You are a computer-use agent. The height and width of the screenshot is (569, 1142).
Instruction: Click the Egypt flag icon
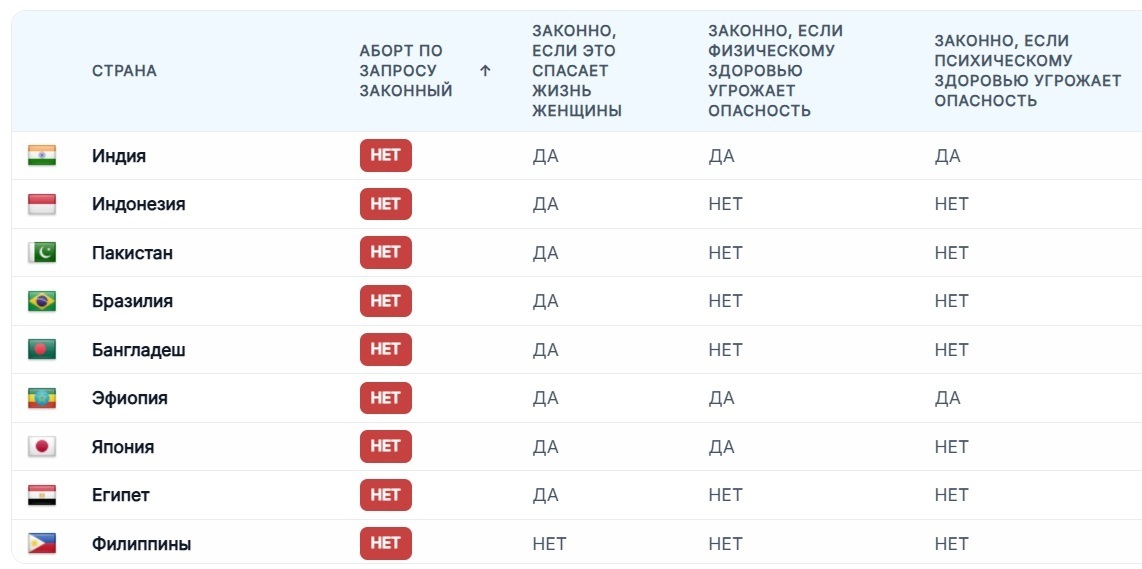42,495
